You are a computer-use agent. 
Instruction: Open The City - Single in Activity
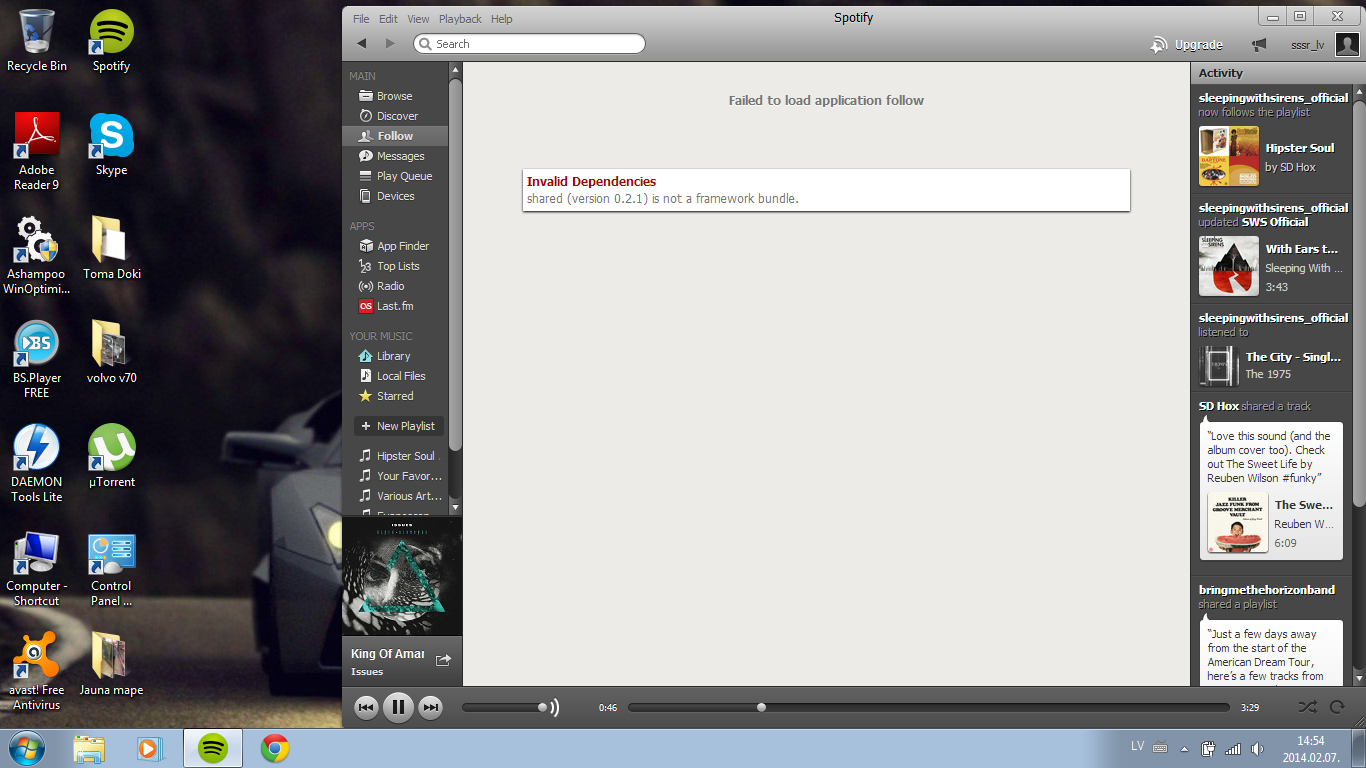pyautogui.click(x=1293, y=357)
